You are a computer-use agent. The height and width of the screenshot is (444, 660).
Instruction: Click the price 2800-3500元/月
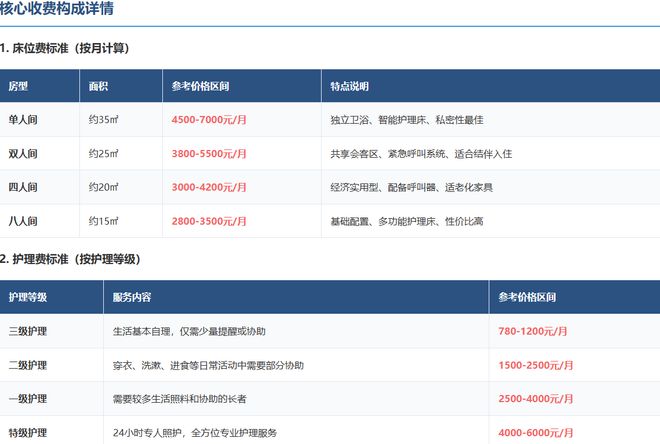coord(209,221)
